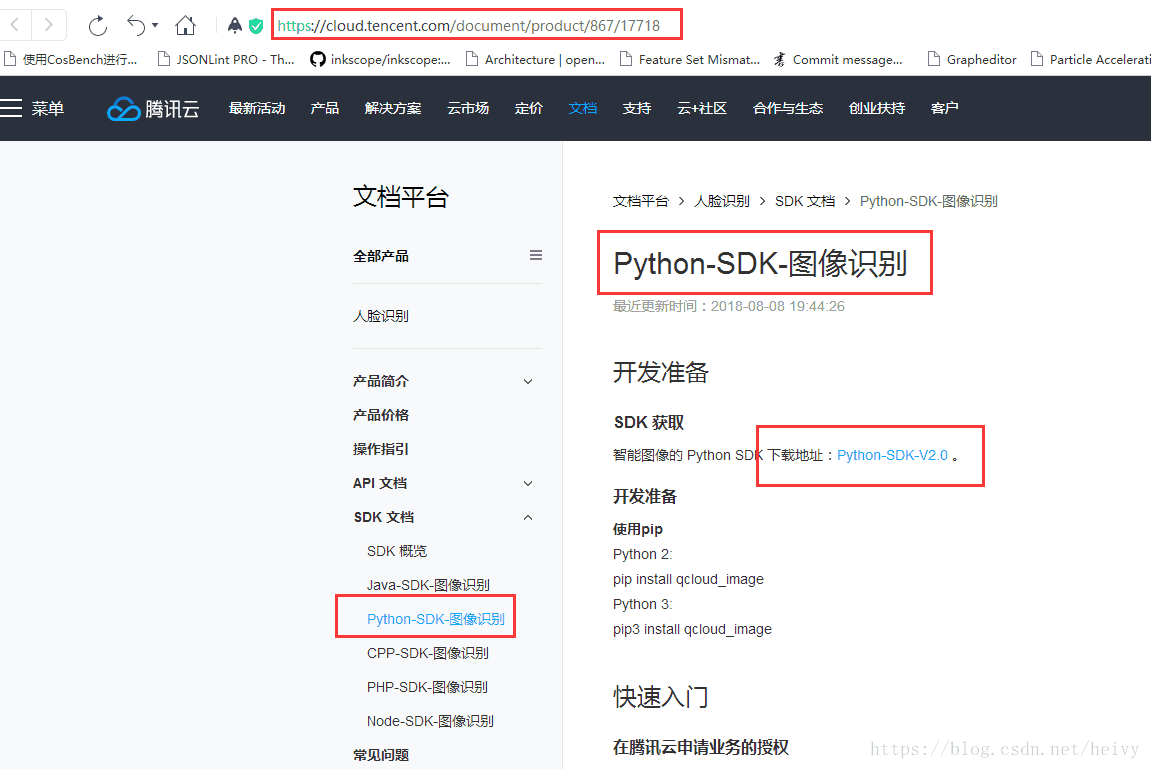Open the Commit message bookmark
Viewport: 1151px width, 769px height.
838,59
